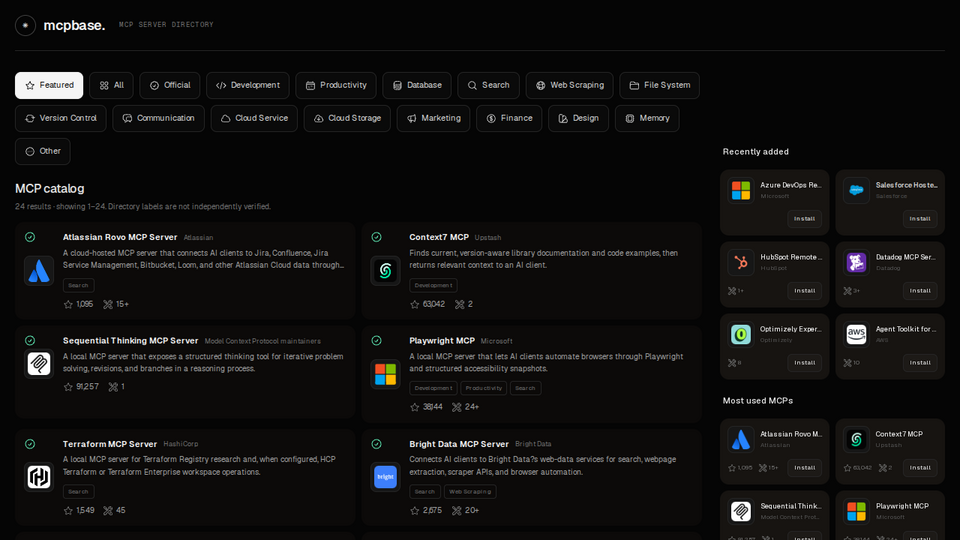Filter by Official servers

[170, 86]
